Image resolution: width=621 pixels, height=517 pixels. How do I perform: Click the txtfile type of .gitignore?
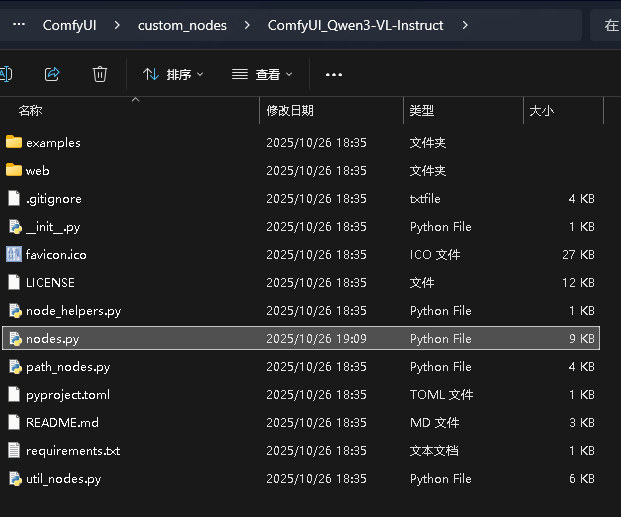tap(425, 198)
